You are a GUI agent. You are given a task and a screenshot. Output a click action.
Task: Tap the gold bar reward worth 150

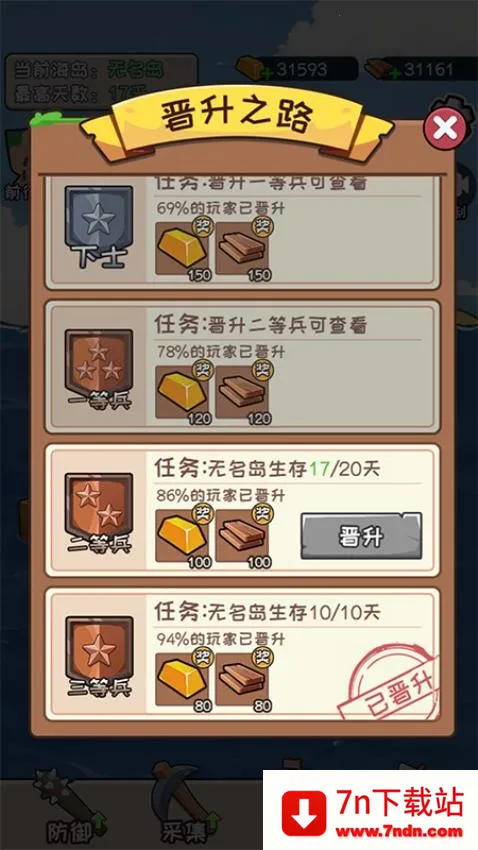[x=183, y=248]
